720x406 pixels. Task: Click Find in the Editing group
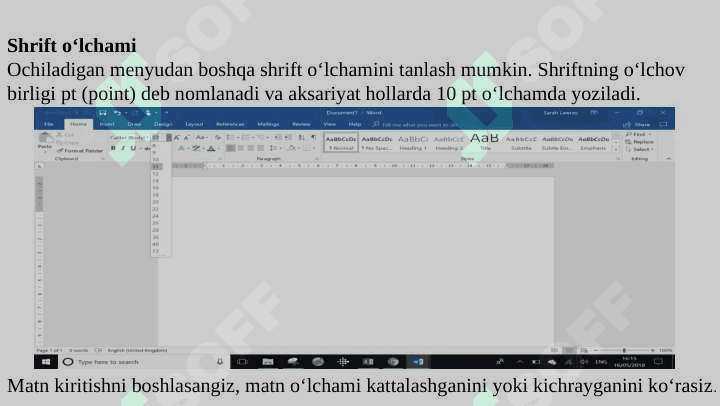click(x=638, y=135)
